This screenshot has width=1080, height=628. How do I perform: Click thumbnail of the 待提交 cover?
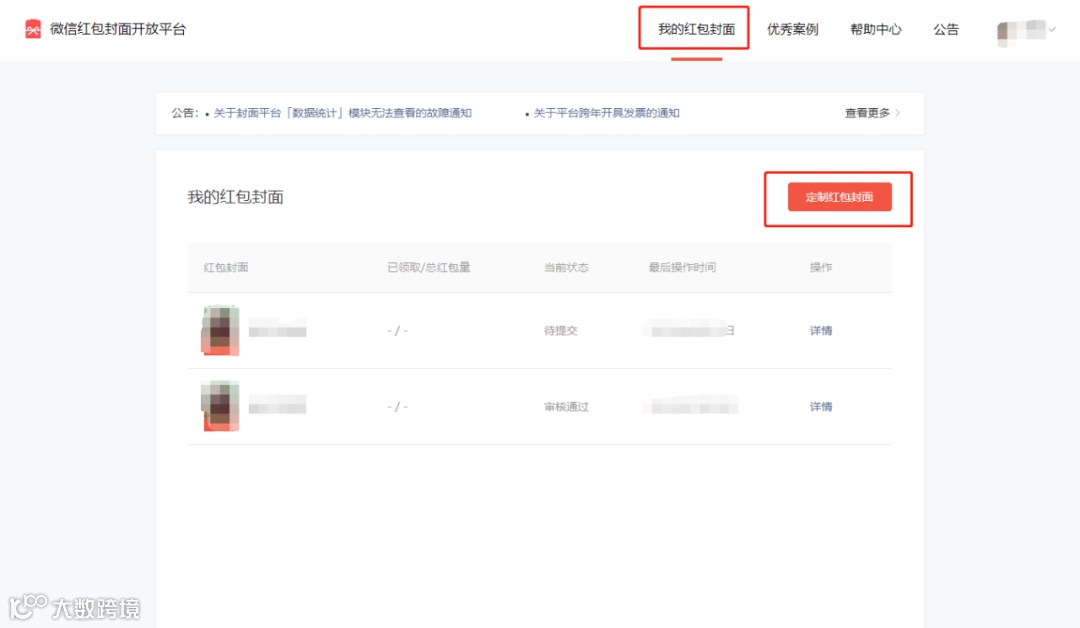pyautogui.click(x=220, y=331)
